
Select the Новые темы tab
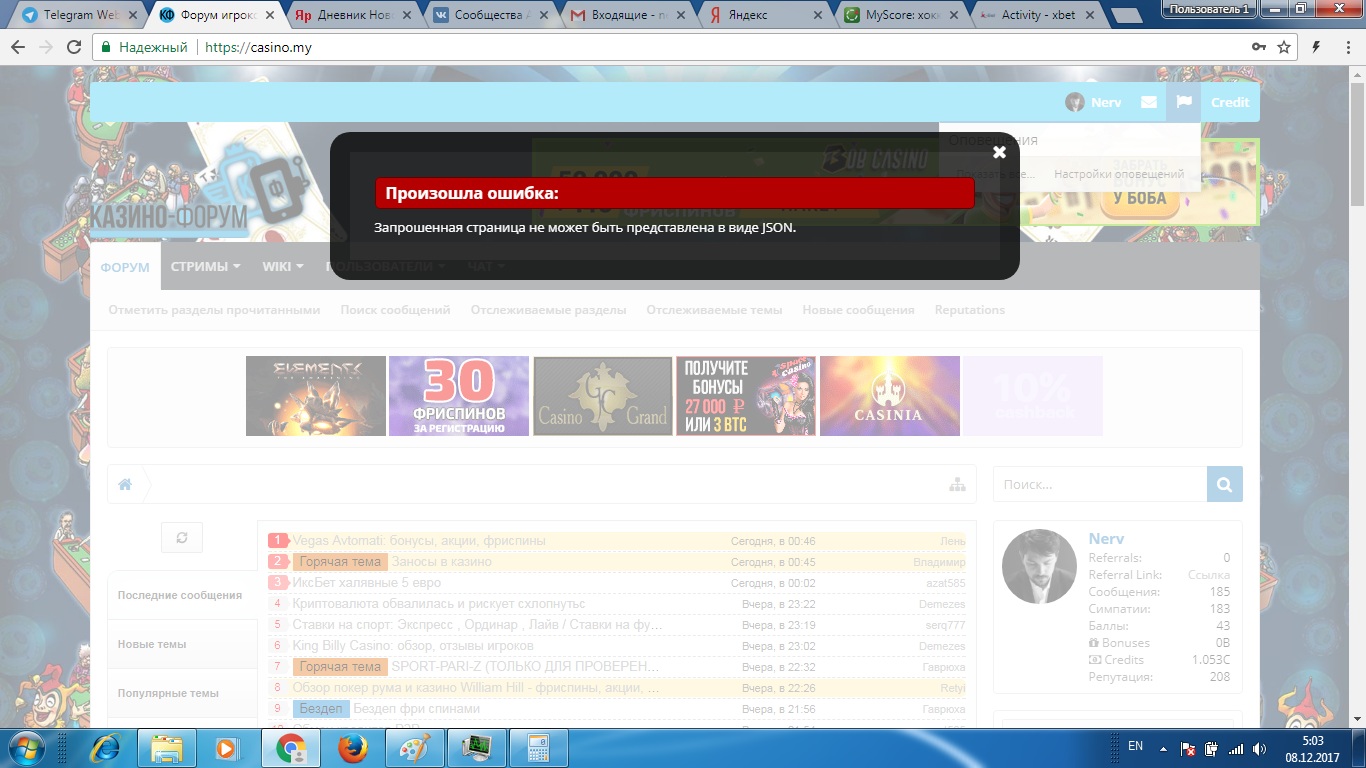(x=182, y=644)
